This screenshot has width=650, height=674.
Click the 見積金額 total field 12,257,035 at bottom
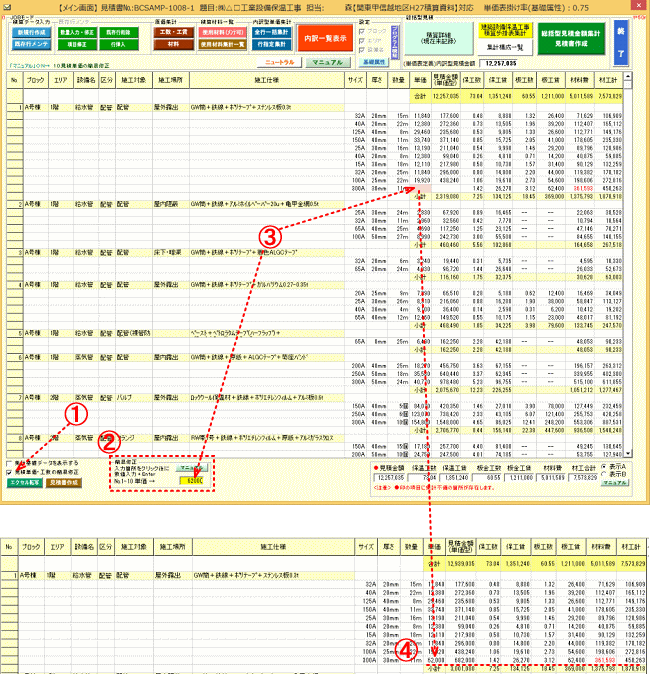tap(389, 478)
